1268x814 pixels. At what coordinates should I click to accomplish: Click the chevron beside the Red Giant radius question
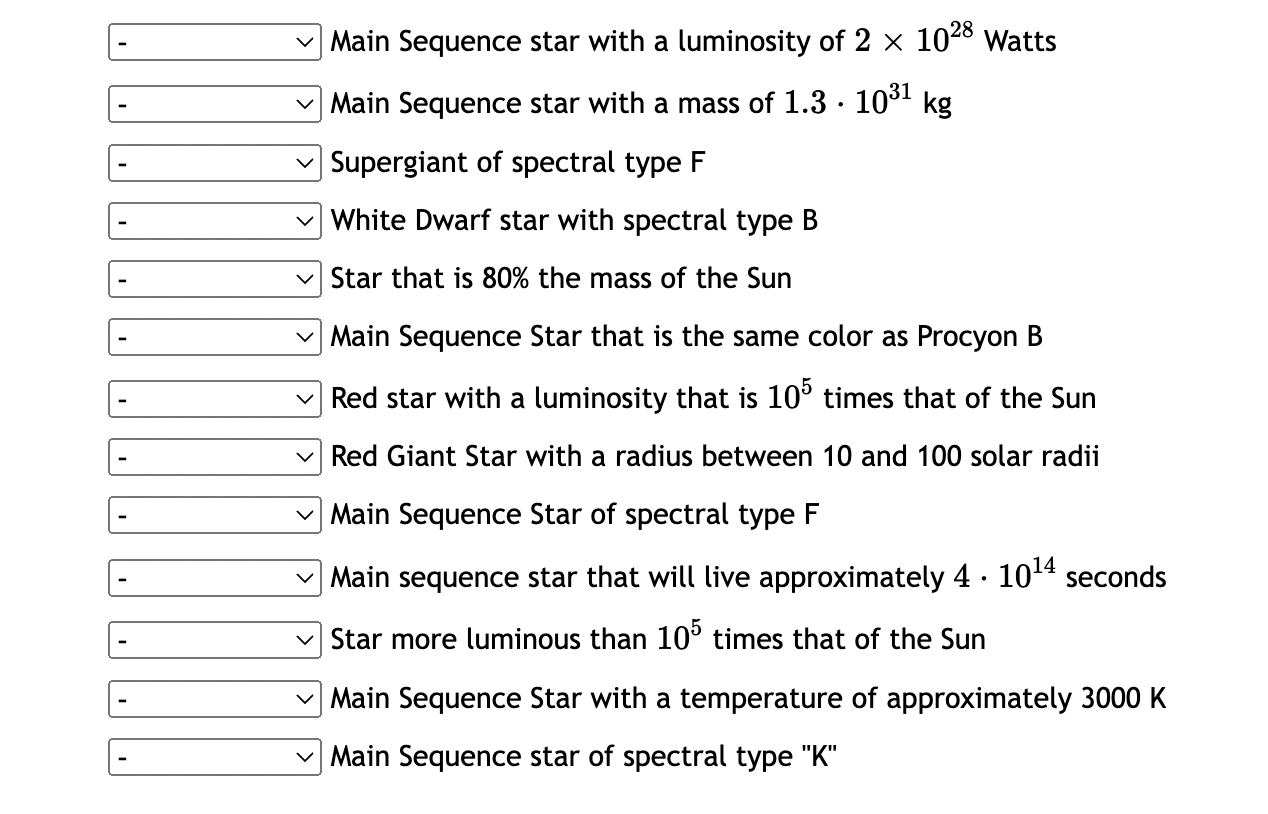pyautogui.click(x=305, y=456)
